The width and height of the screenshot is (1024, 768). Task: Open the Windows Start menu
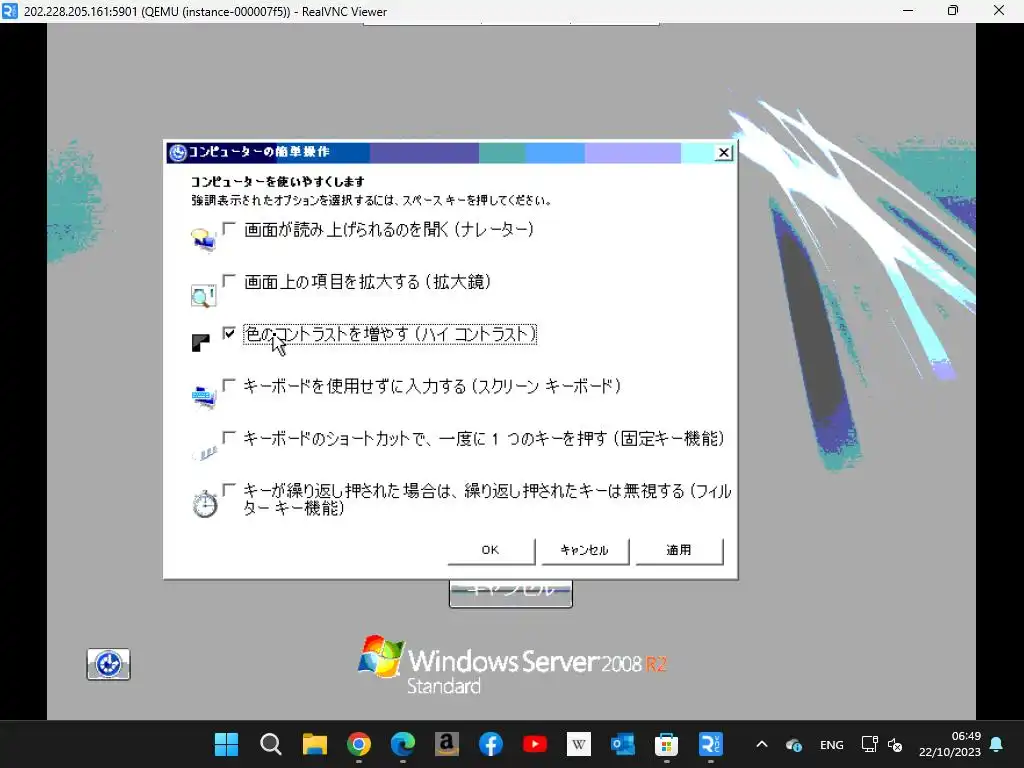click(x=227, y=744)
